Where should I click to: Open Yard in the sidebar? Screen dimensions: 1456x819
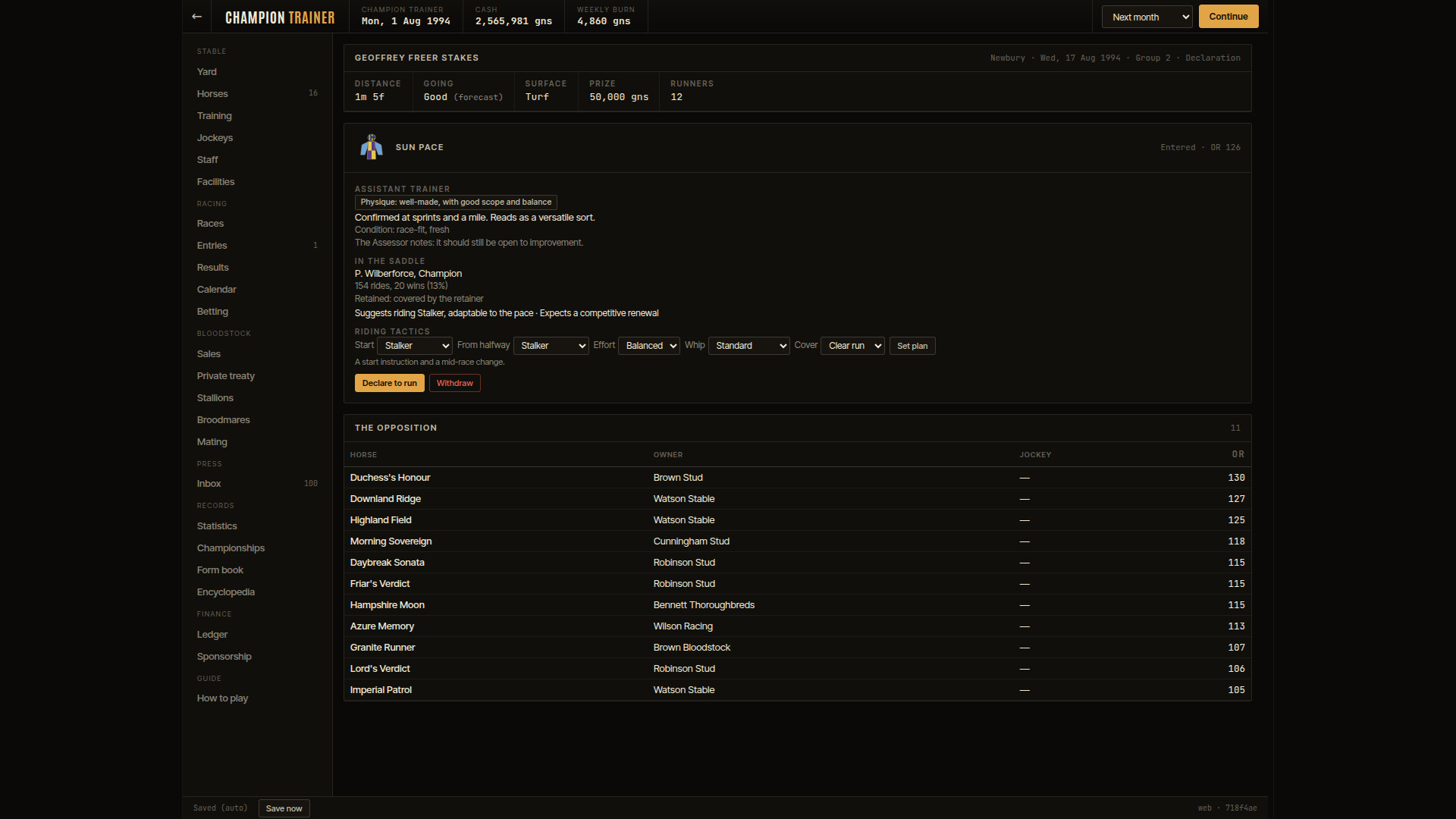pos(257,72)
